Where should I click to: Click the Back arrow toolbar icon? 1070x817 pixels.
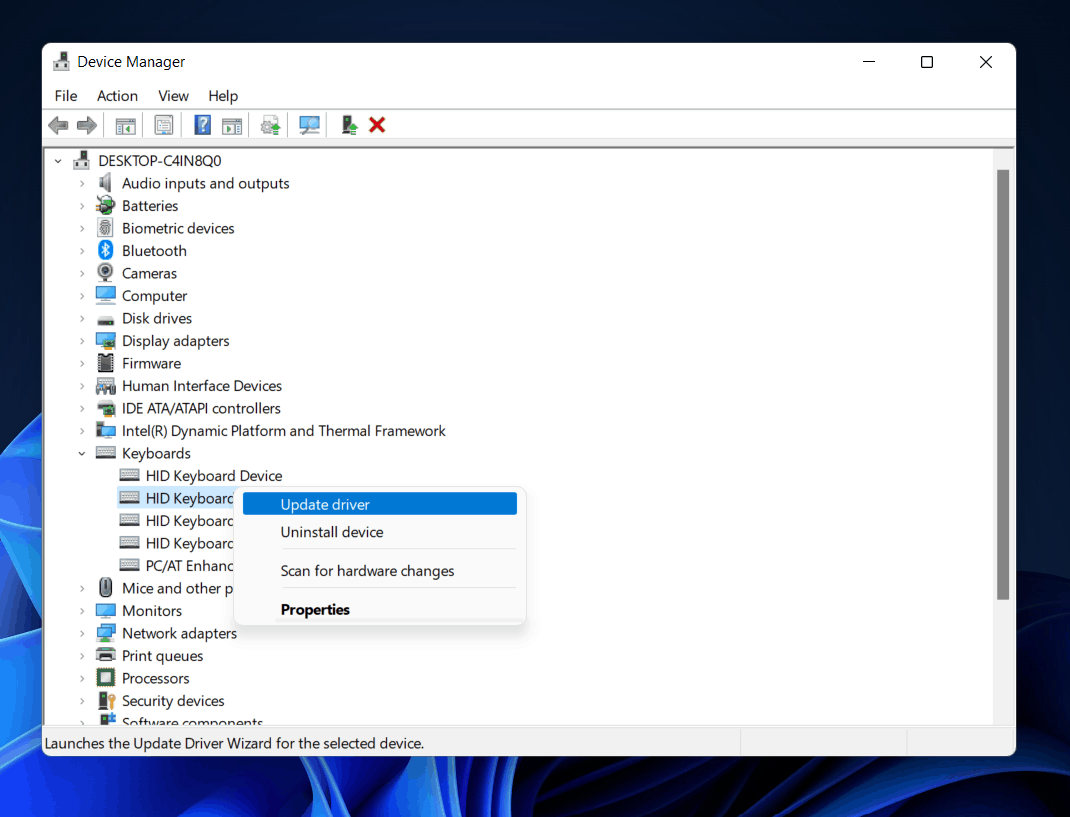coord(59,125)
